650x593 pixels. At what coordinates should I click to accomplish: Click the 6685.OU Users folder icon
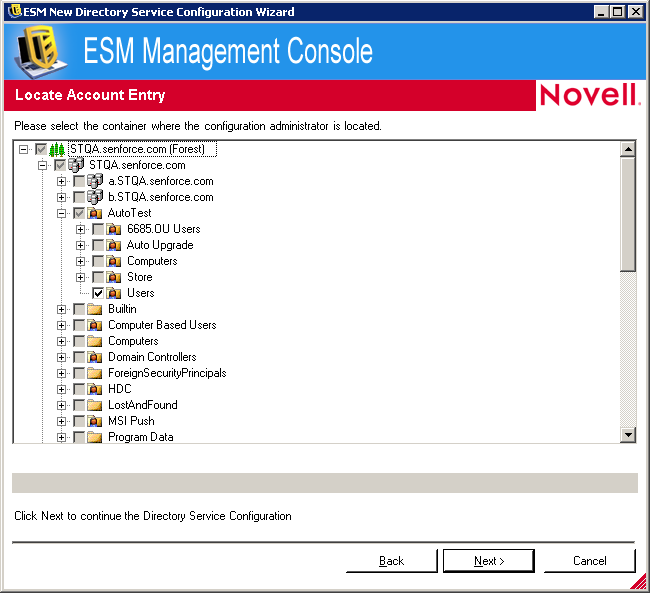click(114, 229)
